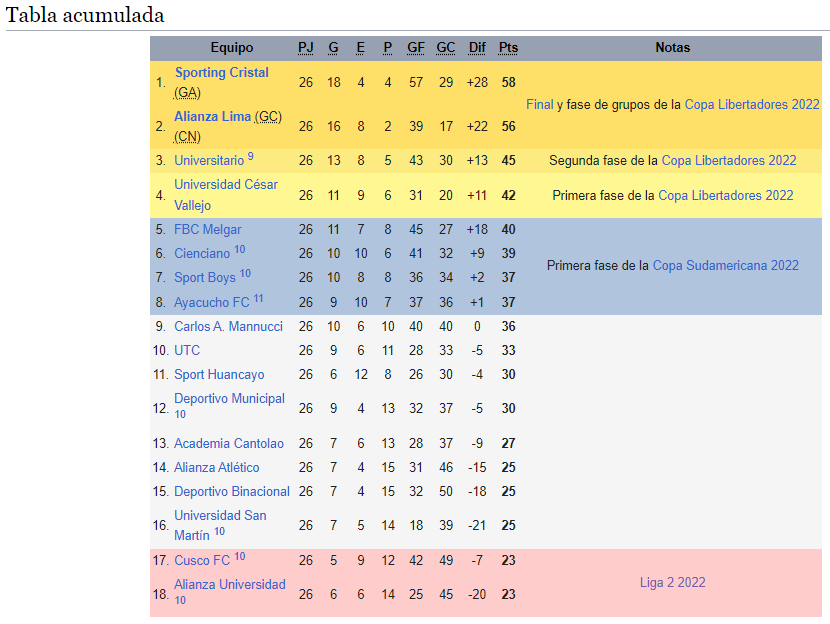830x624 pixels.
Task: Open the Copa Sudamericana 2022 link
Action: 725,266
